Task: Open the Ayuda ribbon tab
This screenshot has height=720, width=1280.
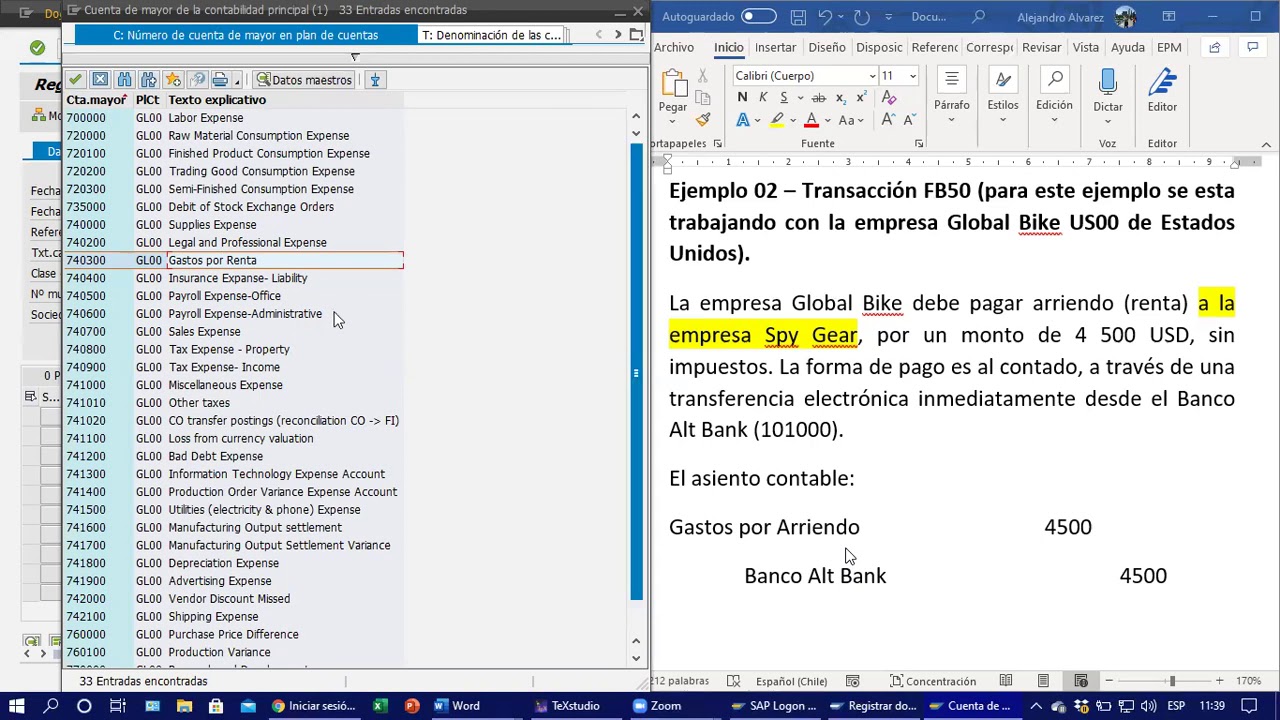Action: [1127, 47]
